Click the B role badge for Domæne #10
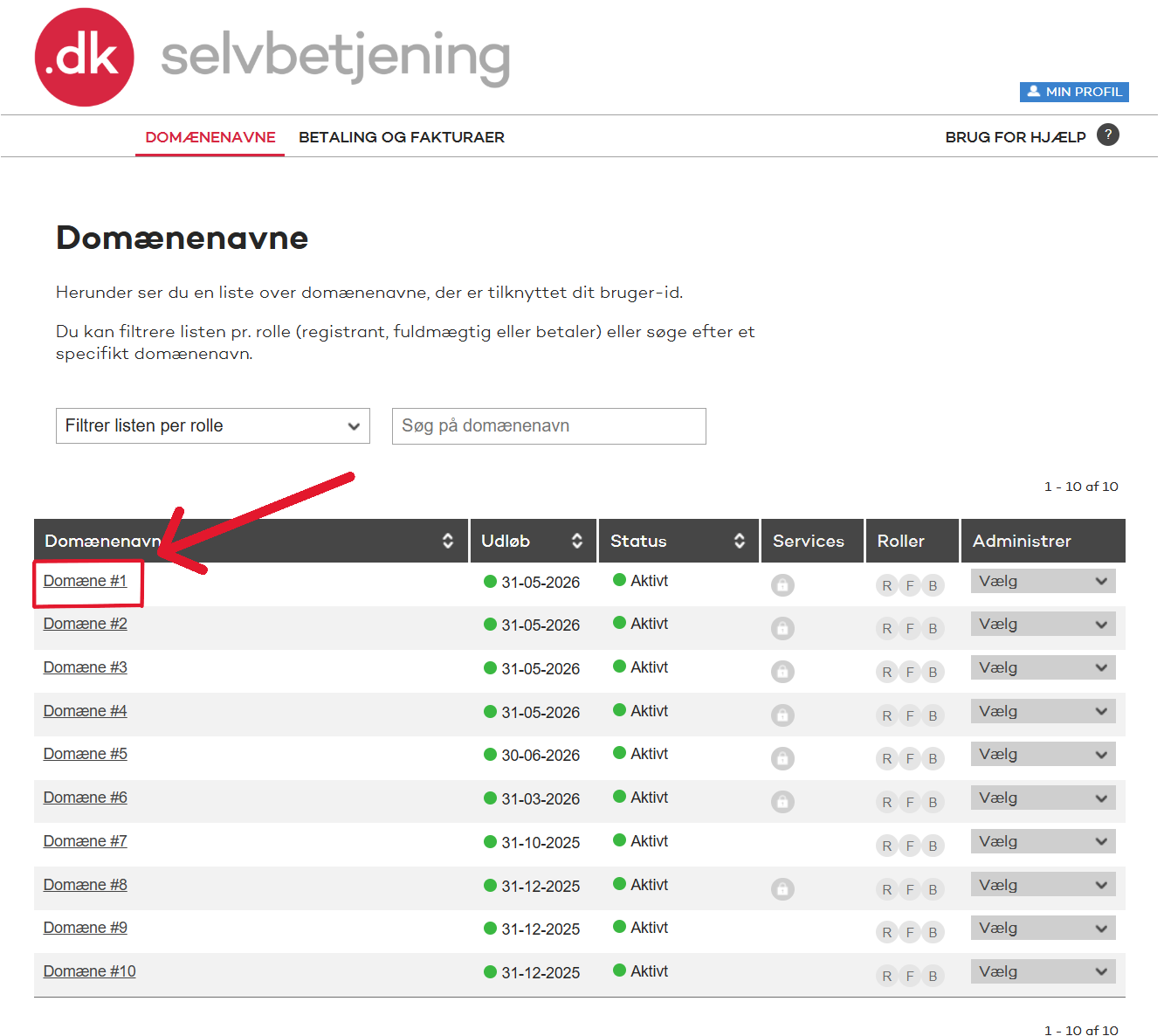This screenshot has height=1036, width=1164. tap(933, 976)
